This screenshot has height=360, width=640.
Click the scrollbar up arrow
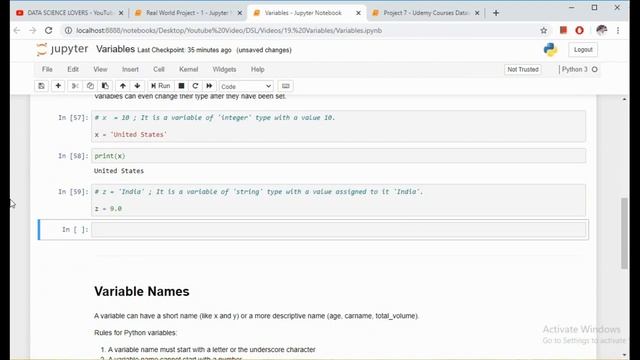pos(624,99)
